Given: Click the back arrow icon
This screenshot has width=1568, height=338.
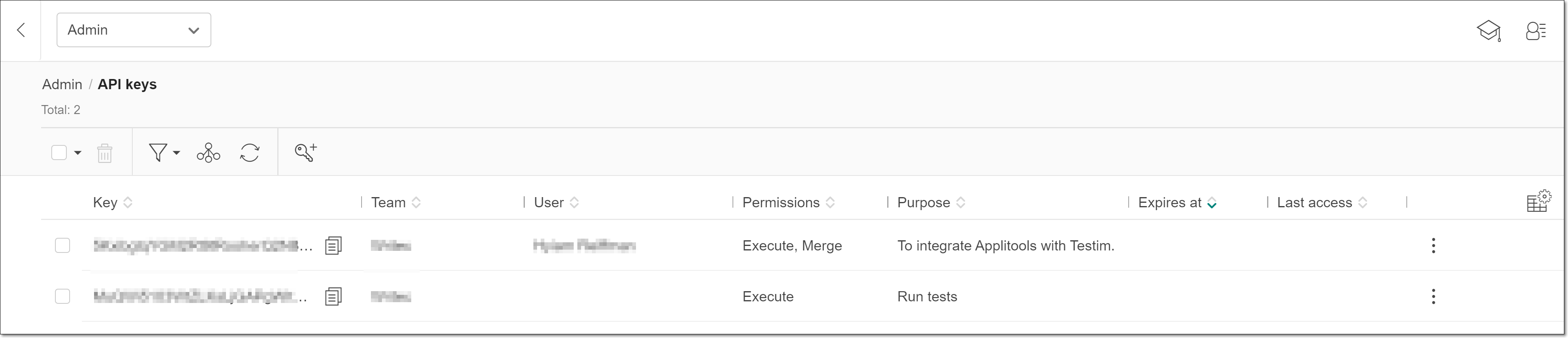Looking at the screenshot, I should (x=21, y=30).
